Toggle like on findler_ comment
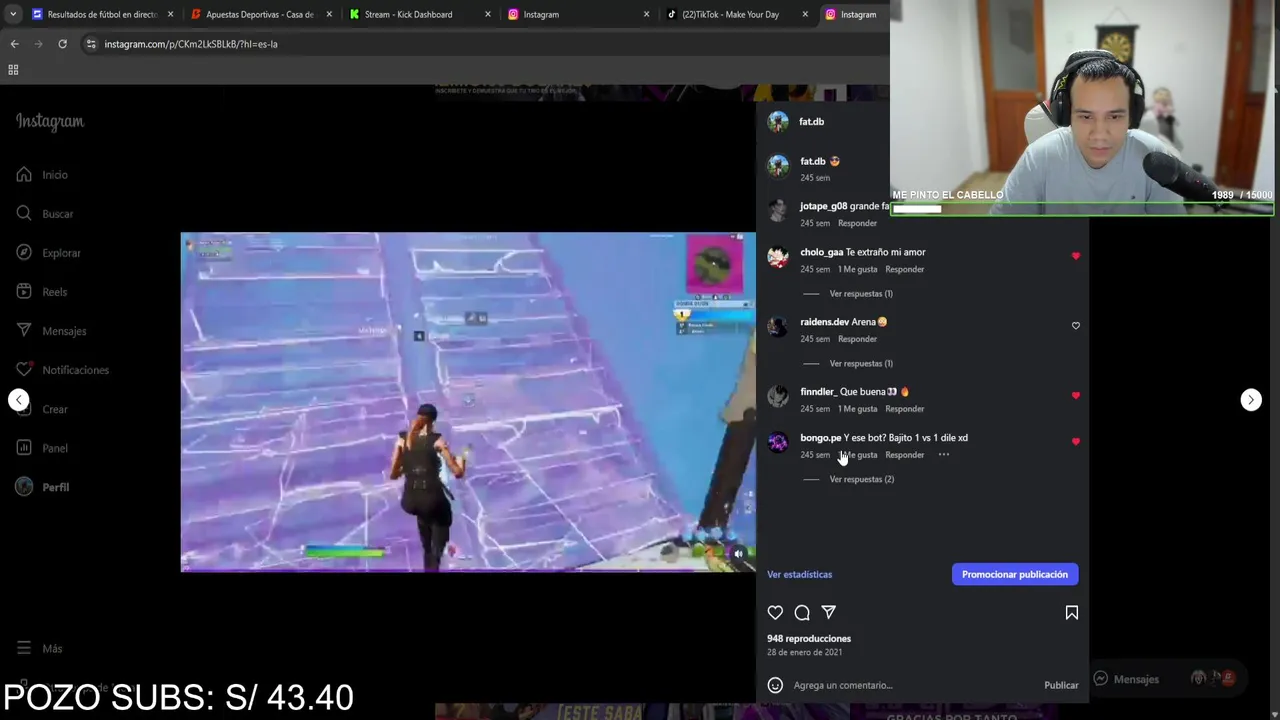The width and height of the screenshot is (1280, 720). [x=1076, y=396]
